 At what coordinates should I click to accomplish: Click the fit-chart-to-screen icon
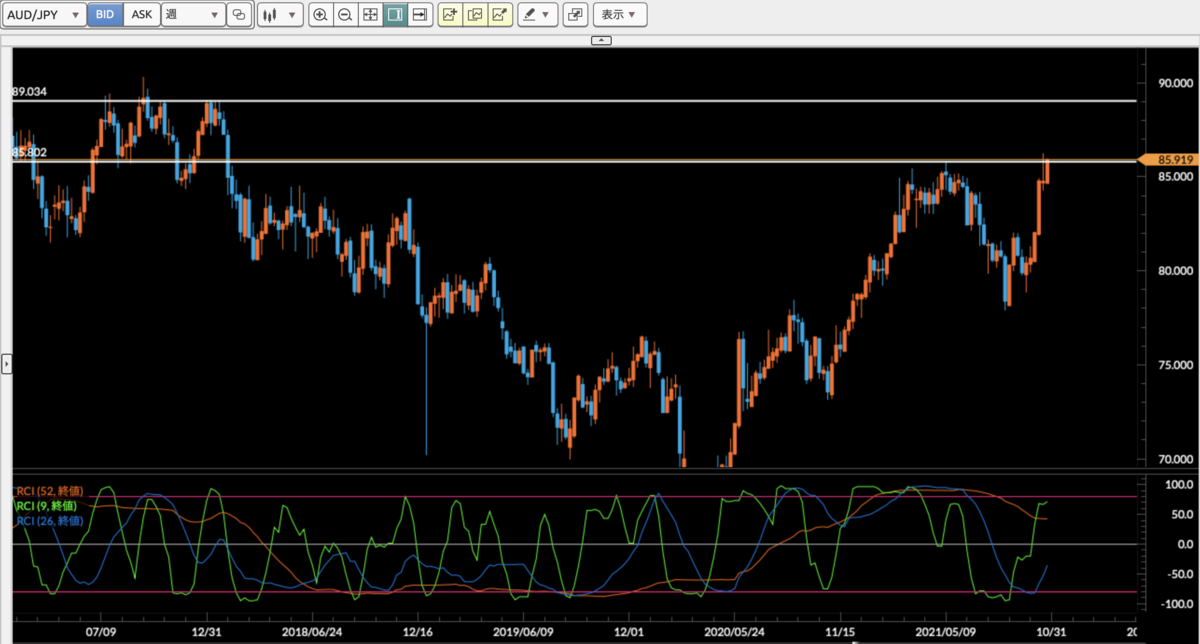pos(370,14)
